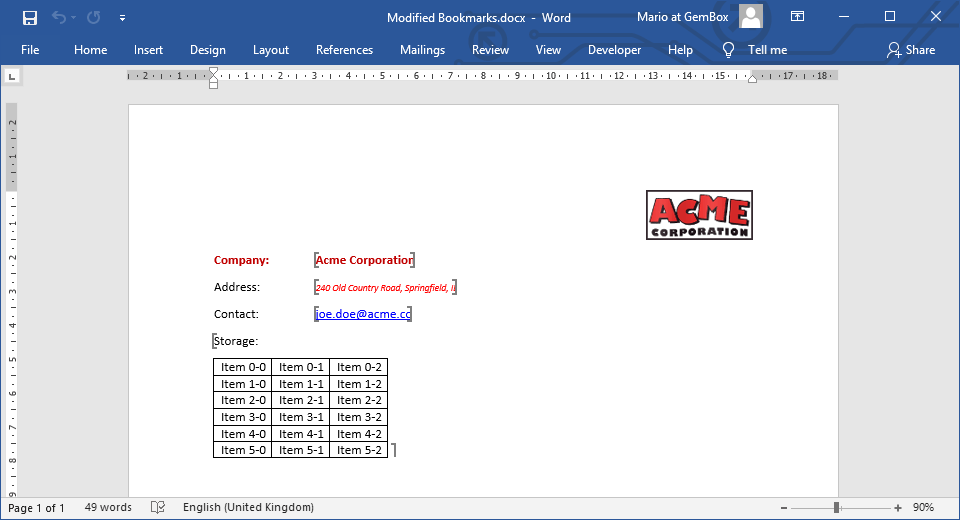Open Ribbon Display Options menu

pyautogui.click(x=797, y=17)
